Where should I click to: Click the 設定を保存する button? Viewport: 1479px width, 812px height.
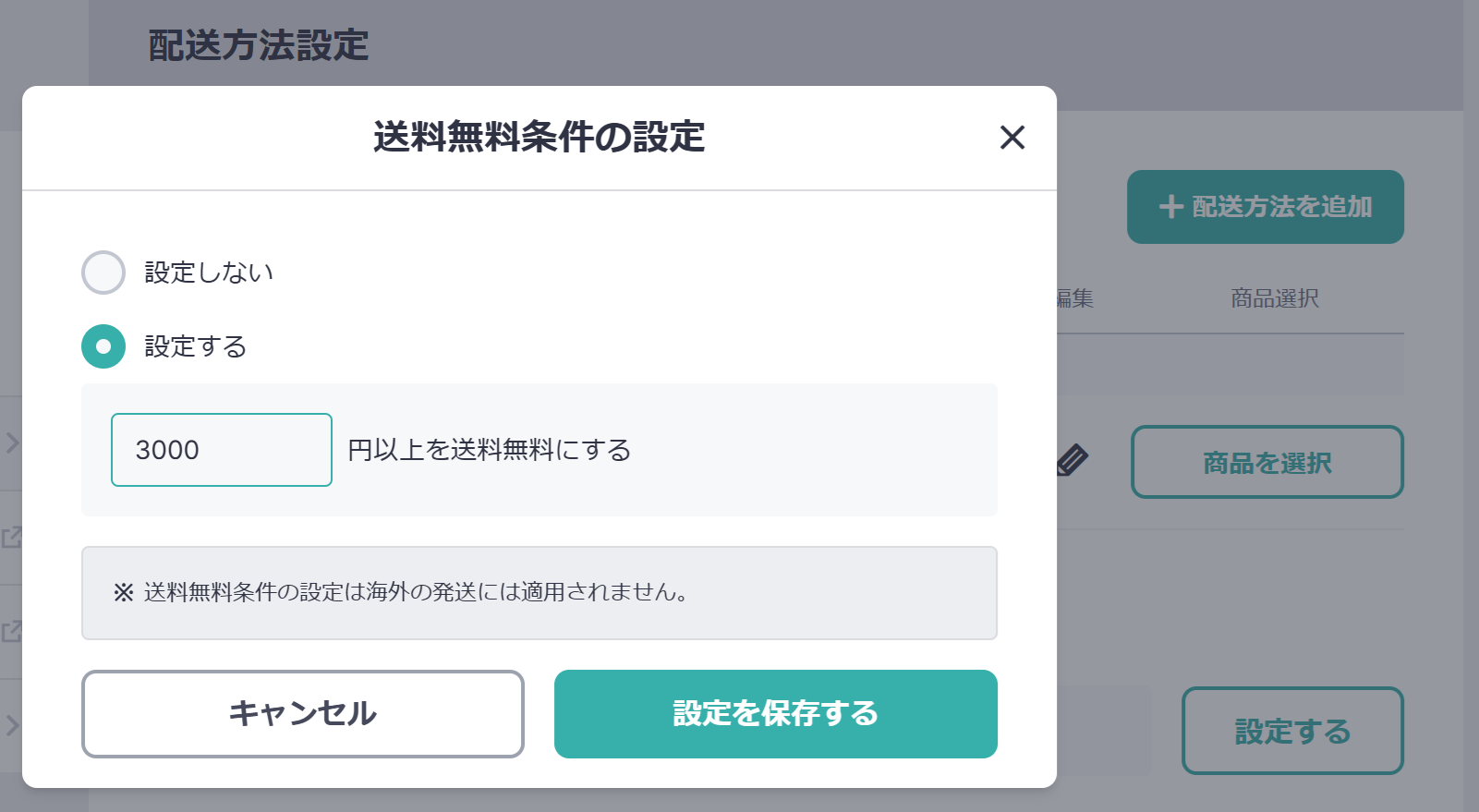tap(776, 714)
